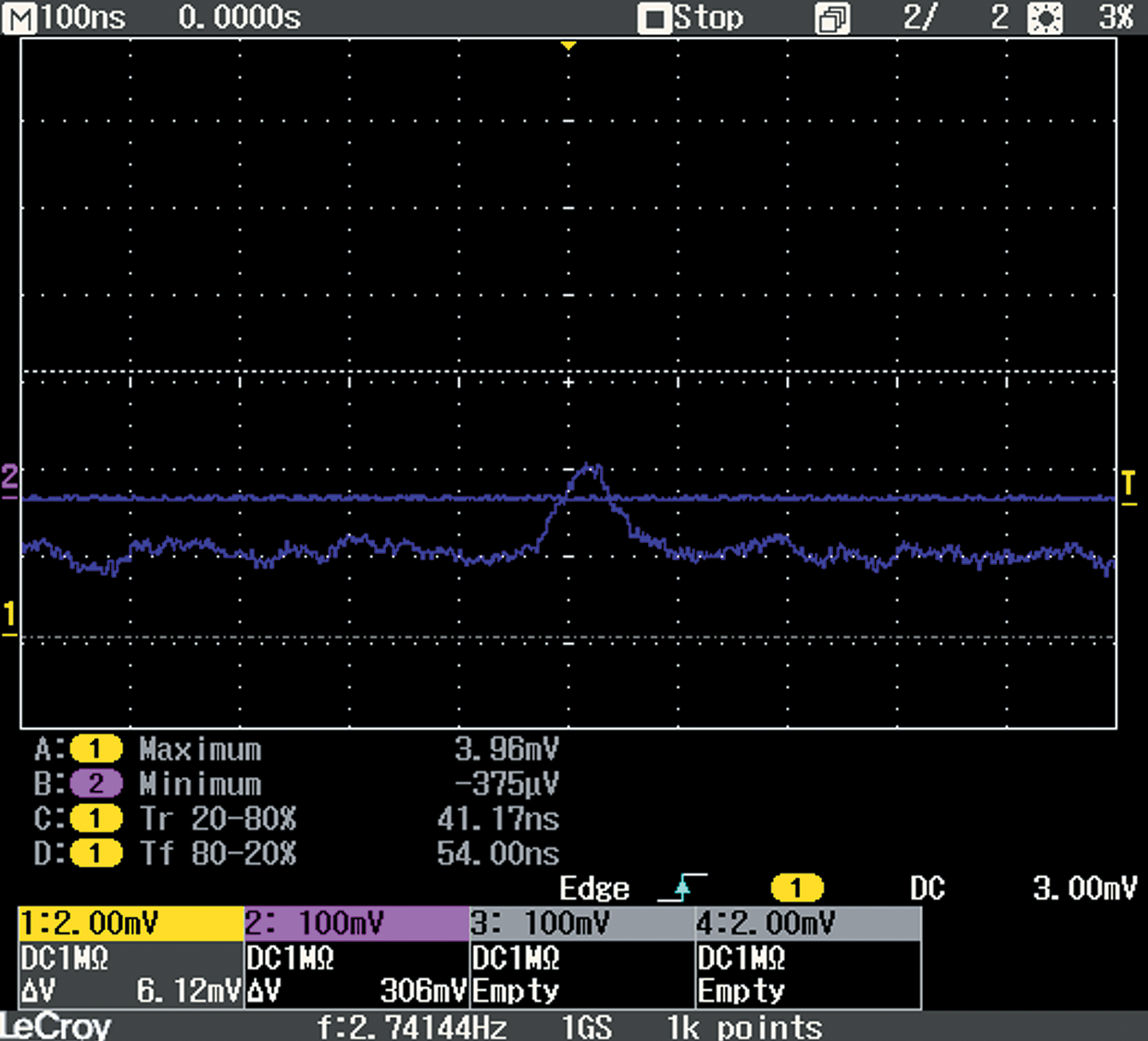Open the Edge trigger type selector
The height and width of the screenshot is (1041, 1148).
594,889
